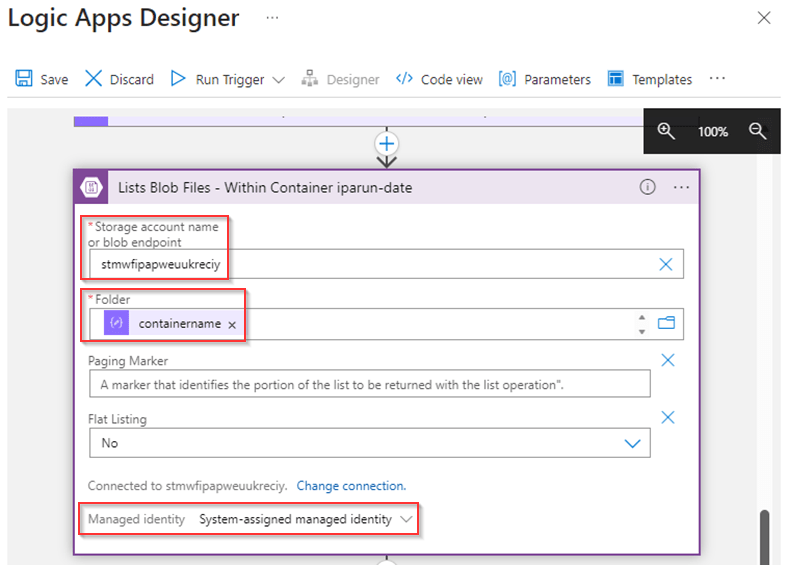The width and height of the screenshot is (787, 565).
Task: Discard changes using the X icon
Action: tap(93, 79)
